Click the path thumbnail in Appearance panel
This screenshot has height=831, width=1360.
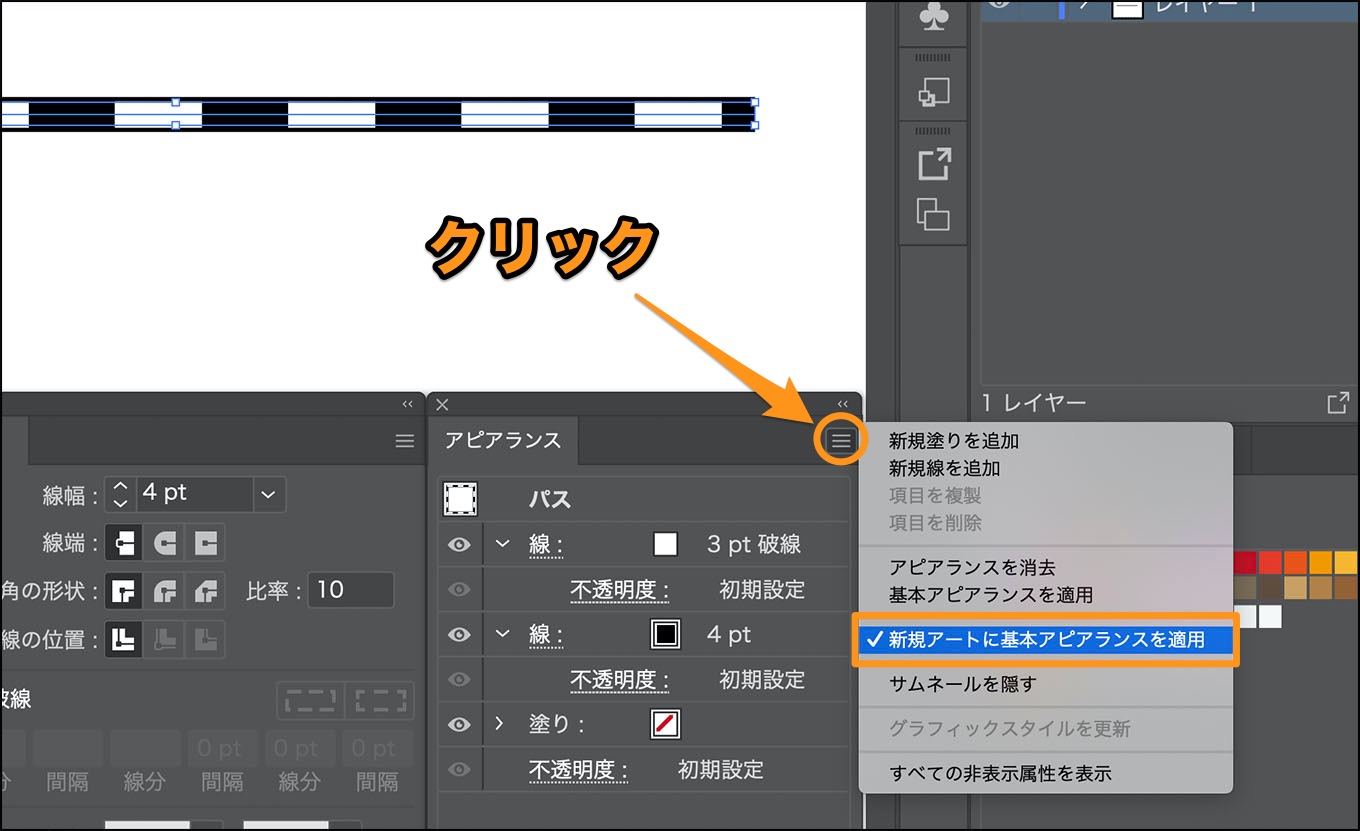[x=460, y=498]
